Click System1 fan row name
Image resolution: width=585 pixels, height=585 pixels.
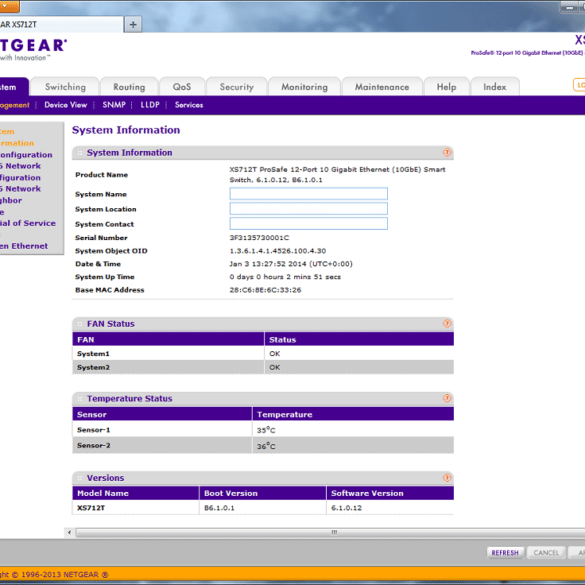[x=93, y=353]
